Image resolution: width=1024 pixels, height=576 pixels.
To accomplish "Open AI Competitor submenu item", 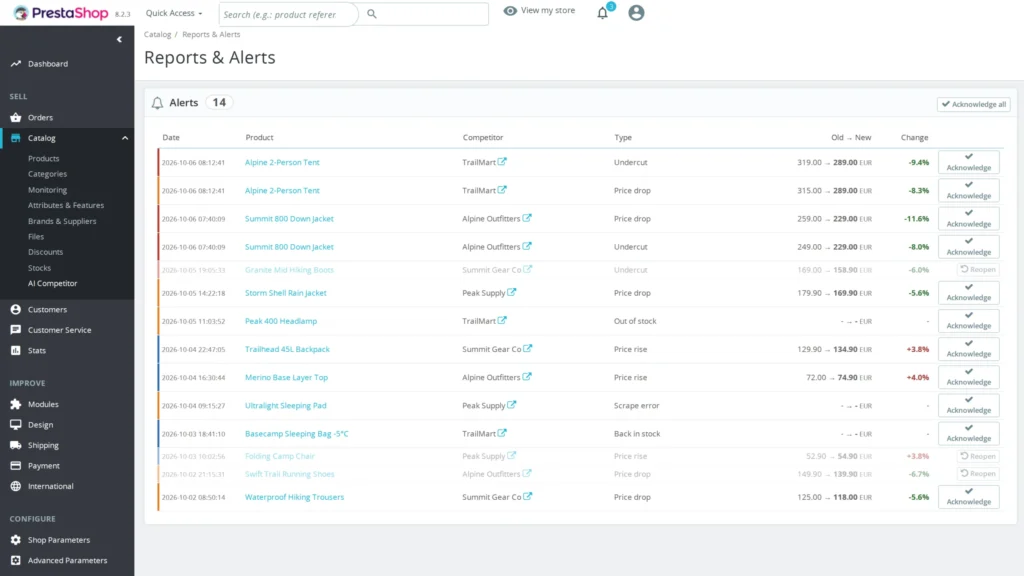I will (52, 283).
